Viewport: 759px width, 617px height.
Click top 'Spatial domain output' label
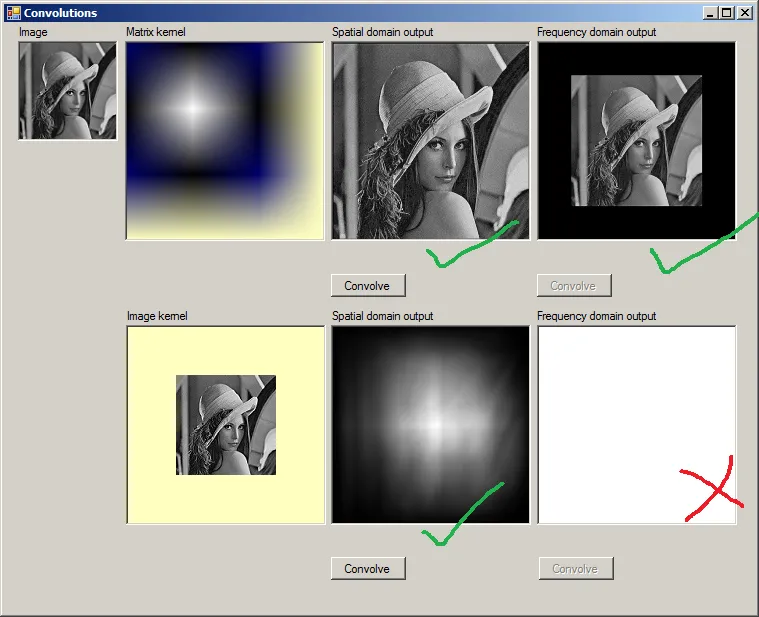(382, 32)
